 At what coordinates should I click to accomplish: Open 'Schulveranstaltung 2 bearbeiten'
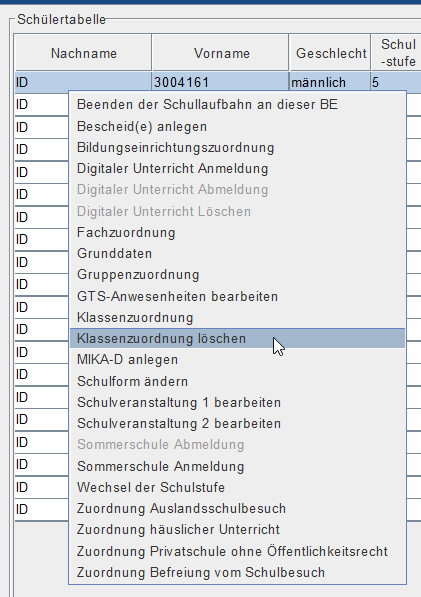point(237,423)
